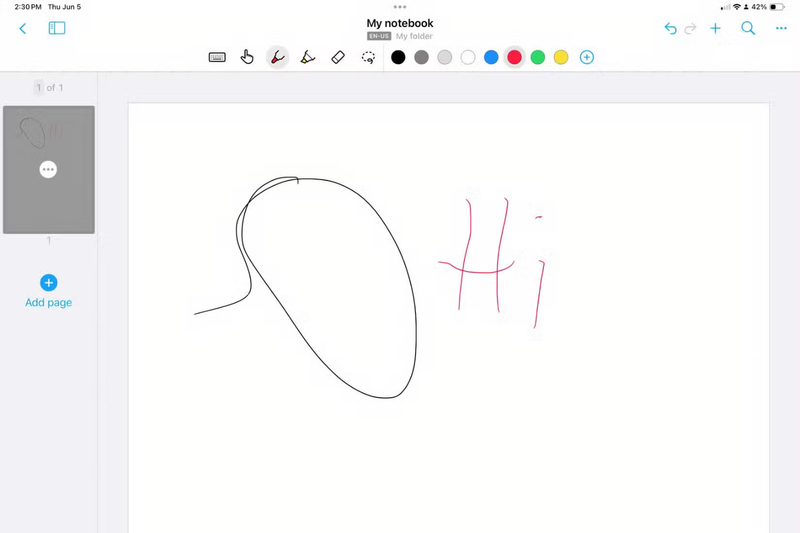Choose the black color swatch
Screen dimensions: 800x533
tap(398, 57)
